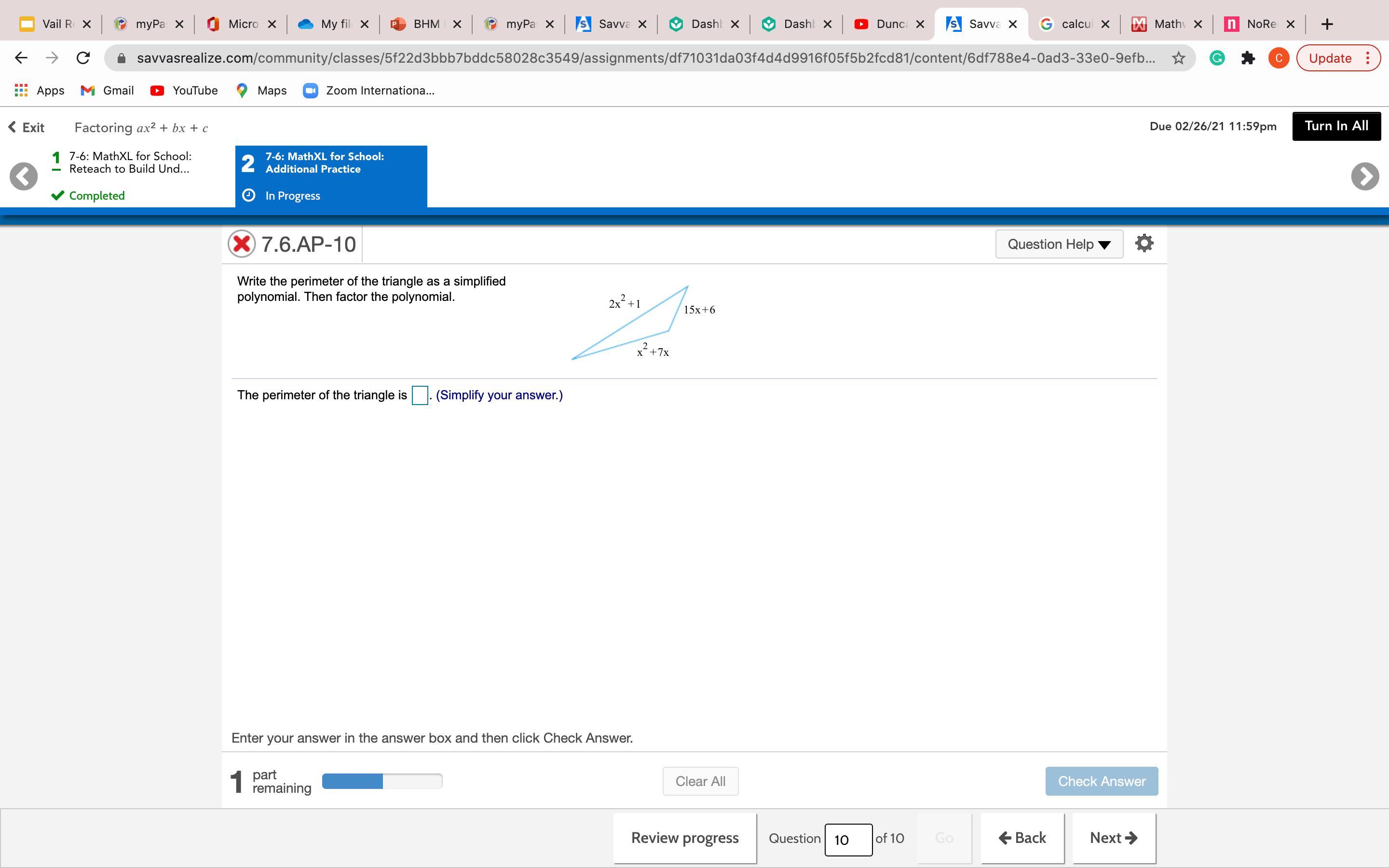Screen dimensions: 1389x868
Task: Select the Reteach to Build Understanding assignment
Action: point(130,163)
